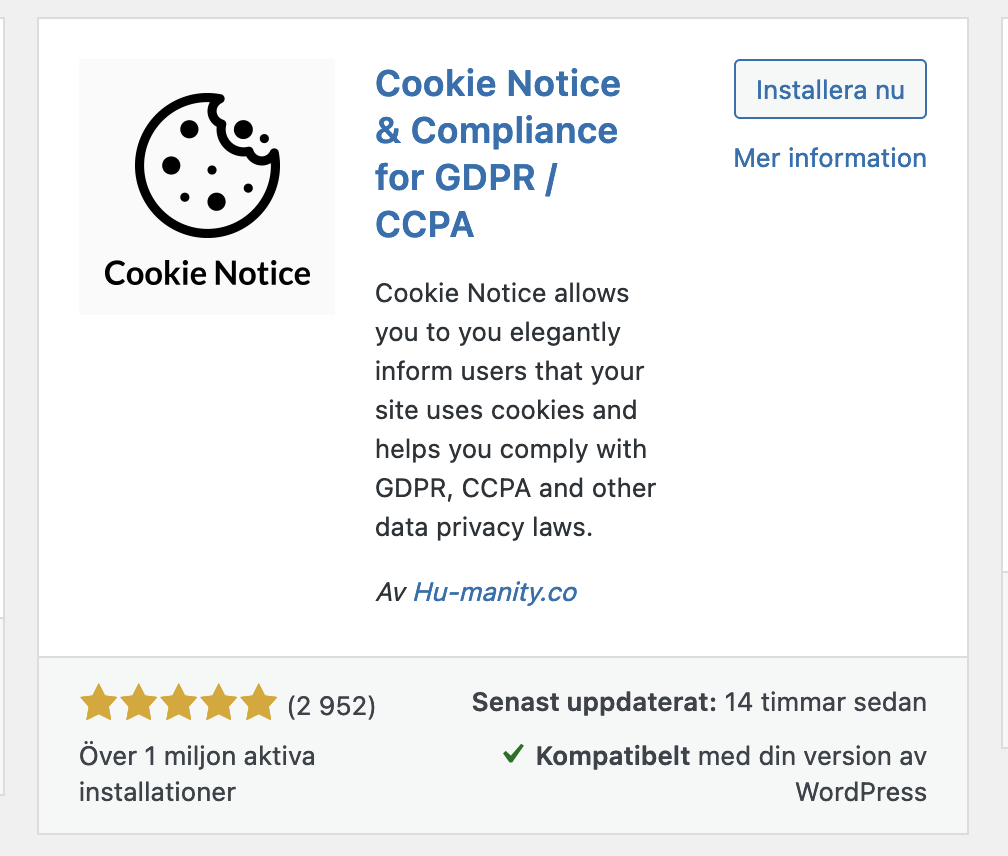Image resolution: width=1008 pixels, height=856 pixels.
Task: Visit the Hu-manity.co author link
Action: pyautogui.click(x=495, y=592)
